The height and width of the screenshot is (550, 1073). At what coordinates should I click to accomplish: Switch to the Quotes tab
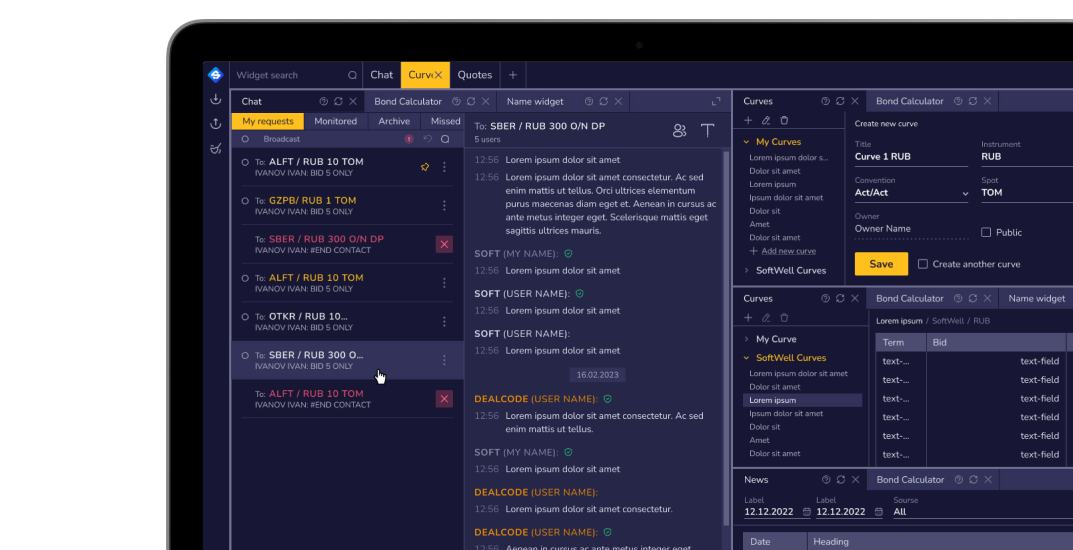coord(474,75)
